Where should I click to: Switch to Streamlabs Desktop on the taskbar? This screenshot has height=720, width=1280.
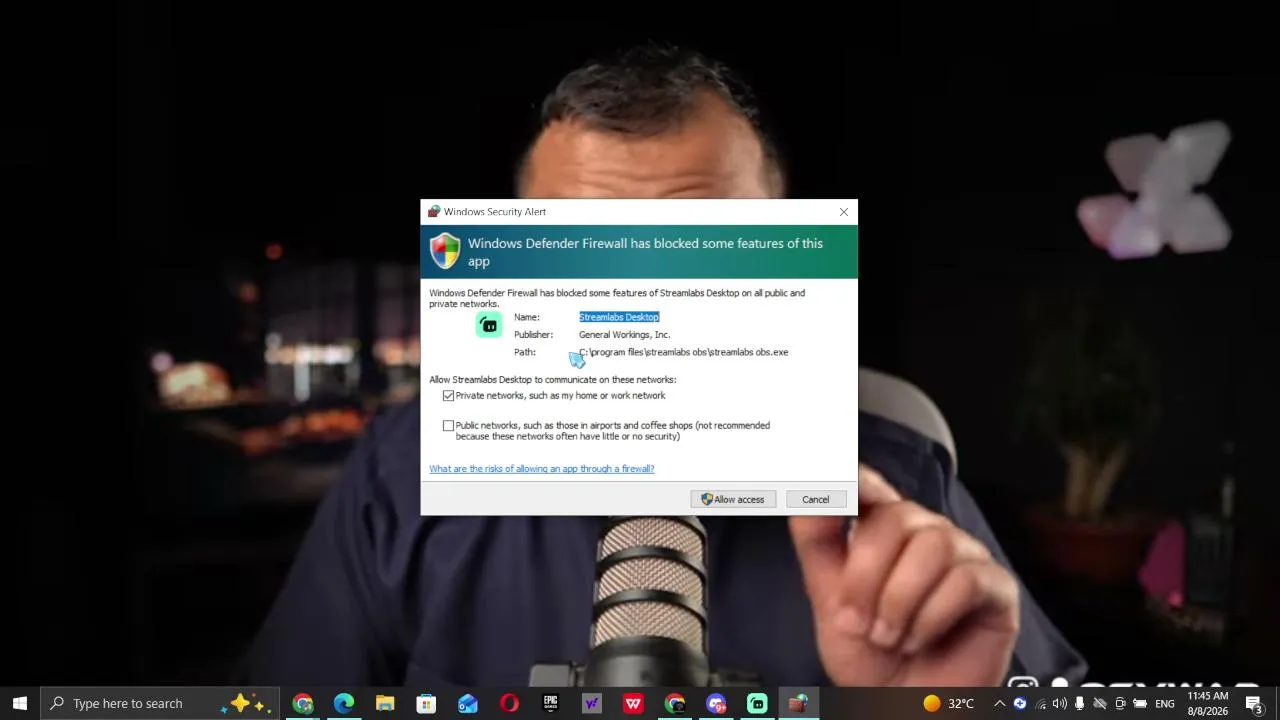(757, 703)
